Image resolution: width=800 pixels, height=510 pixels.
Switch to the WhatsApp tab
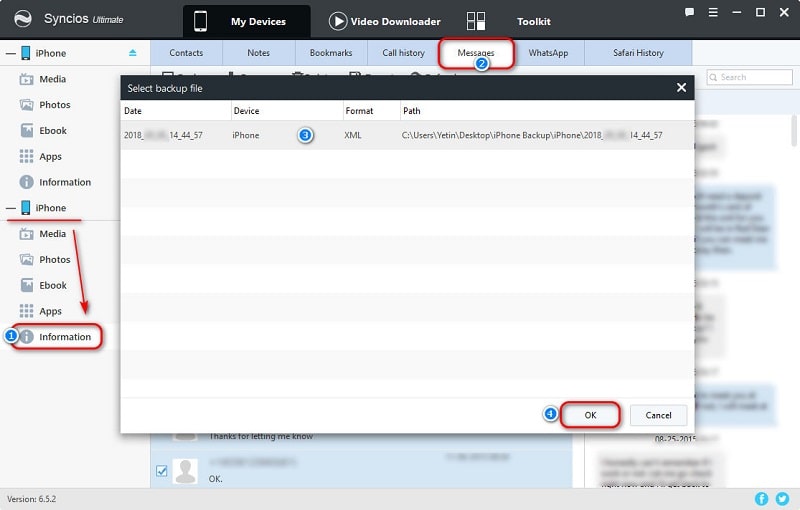click(548, 53)
